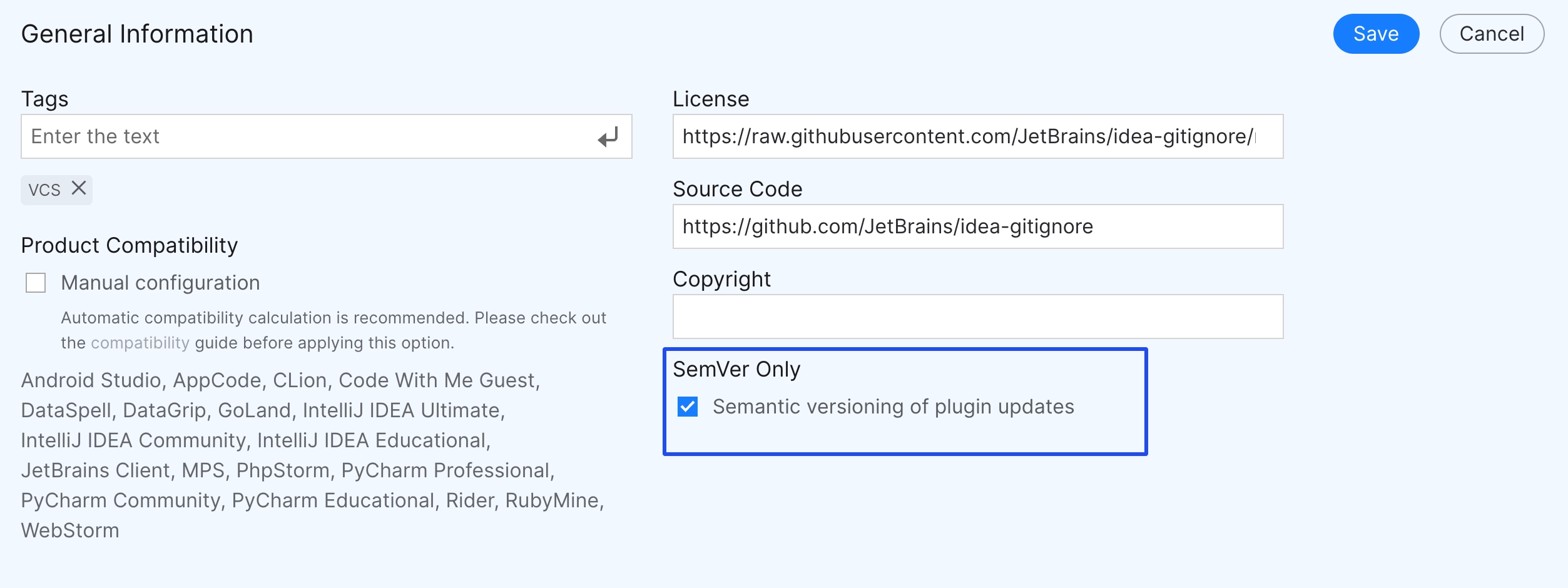Submit tag with the enter arrow icon

608,136
